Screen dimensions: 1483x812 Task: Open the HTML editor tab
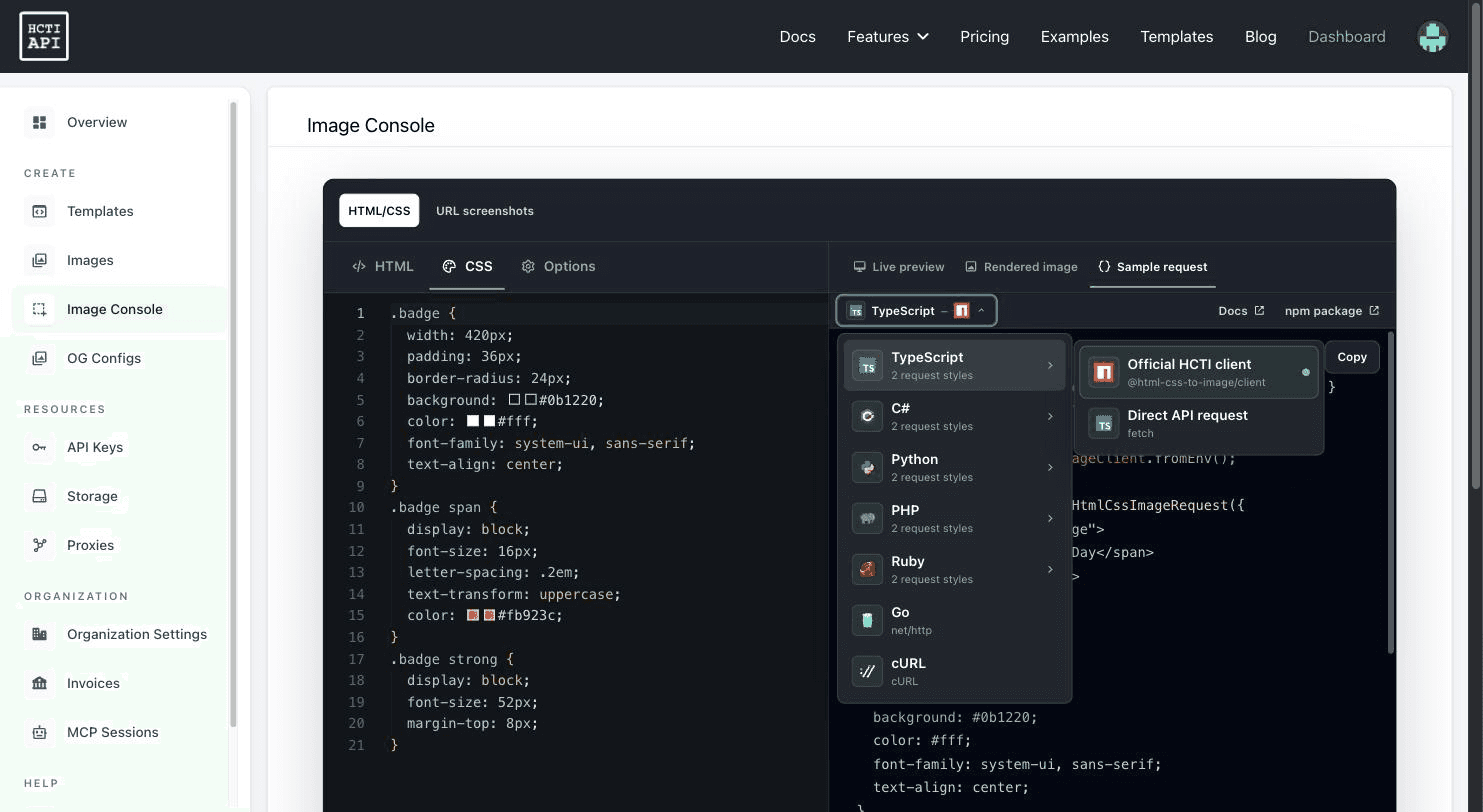[383, 266]
